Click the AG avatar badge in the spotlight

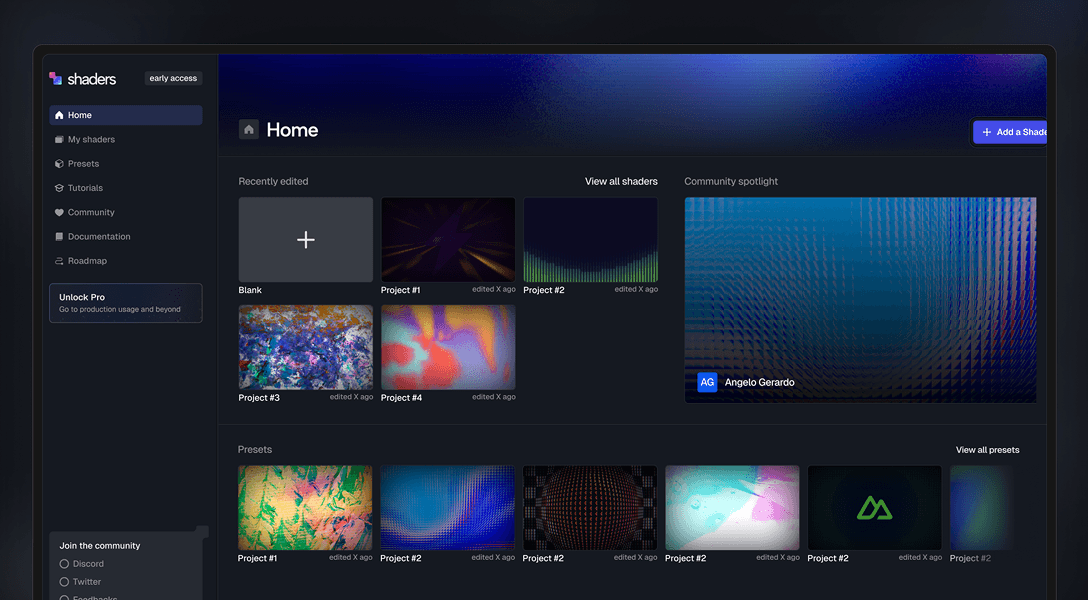(707, 382)
